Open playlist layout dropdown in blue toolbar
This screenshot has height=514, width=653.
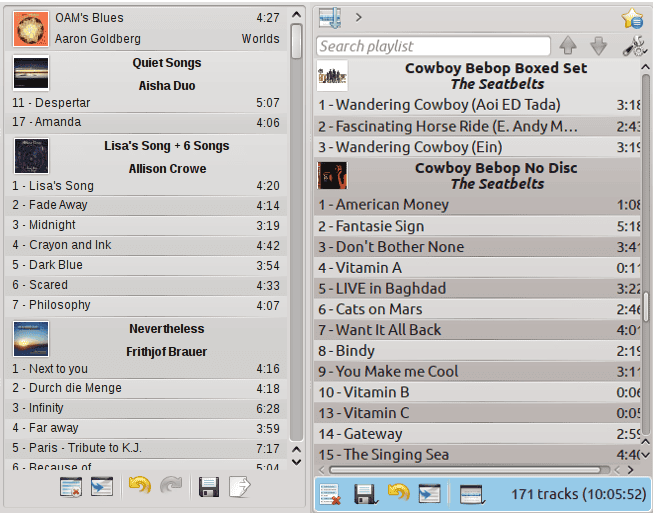point(472,494)
